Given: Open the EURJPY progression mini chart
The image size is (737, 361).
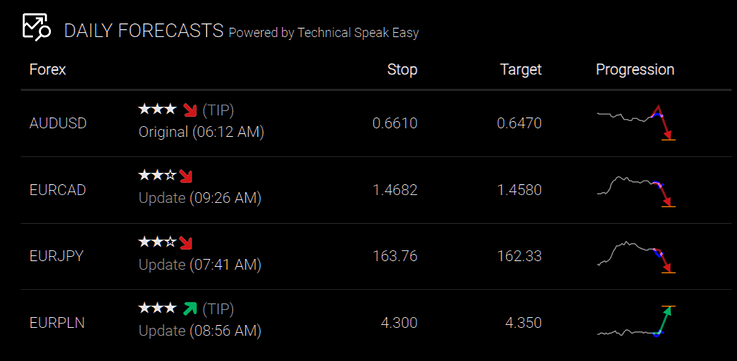Looking at the screenshot, I should point(636,257).
